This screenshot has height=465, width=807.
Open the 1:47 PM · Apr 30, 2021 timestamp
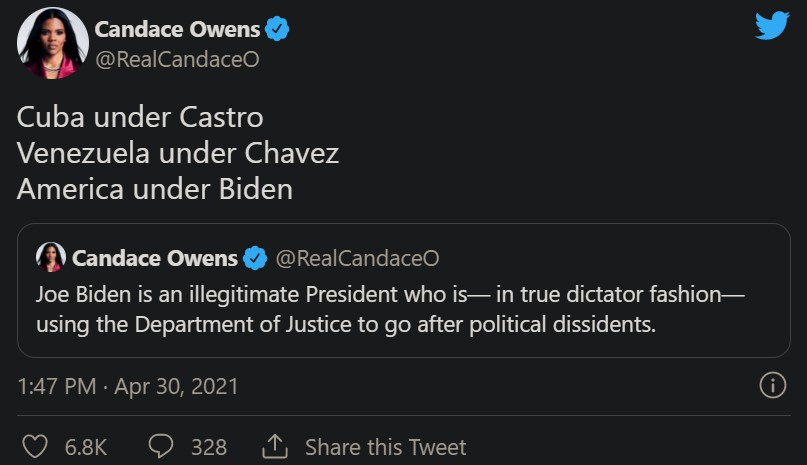tap(128, 386)
